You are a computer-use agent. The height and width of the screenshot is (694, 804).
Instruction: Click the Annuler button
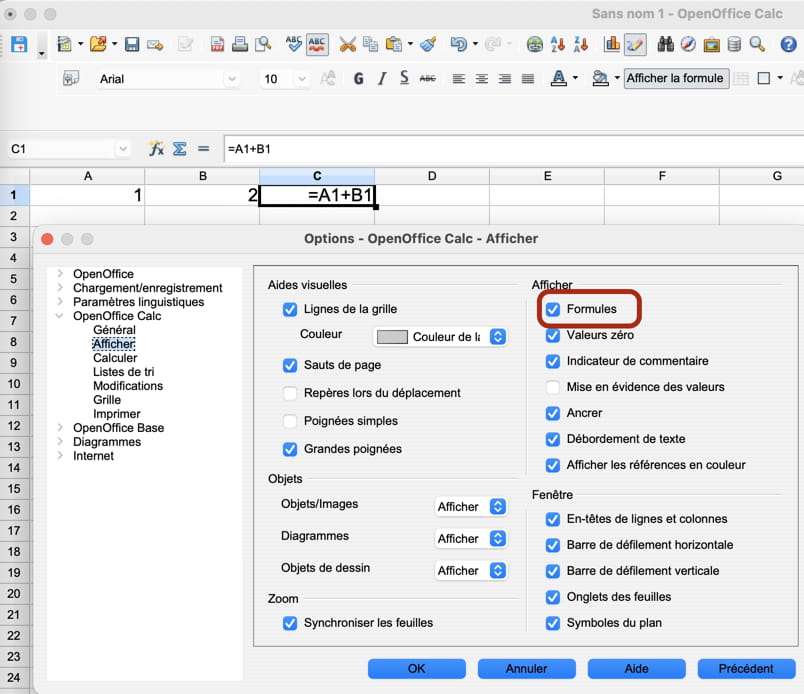coord(527,669)
